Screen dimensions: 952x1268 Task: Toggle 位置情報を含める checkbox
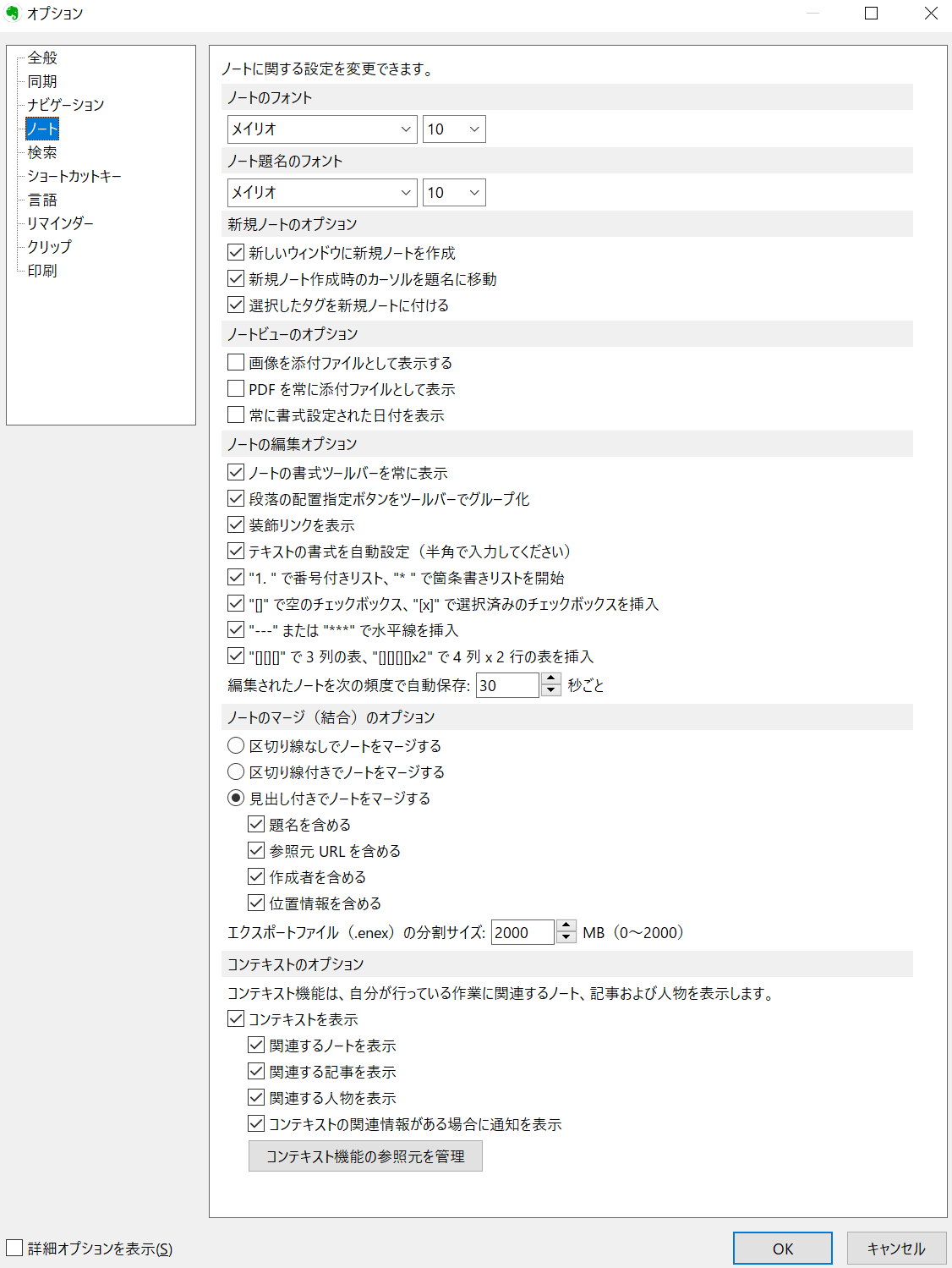256,903
